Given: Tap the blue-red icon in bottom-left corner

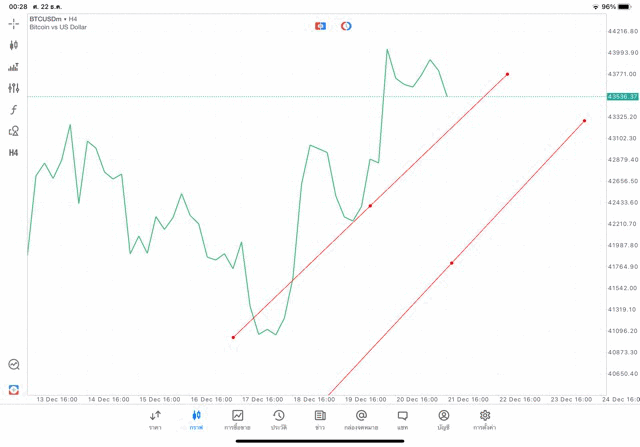Looking at the screenshot, I should 14,390.
